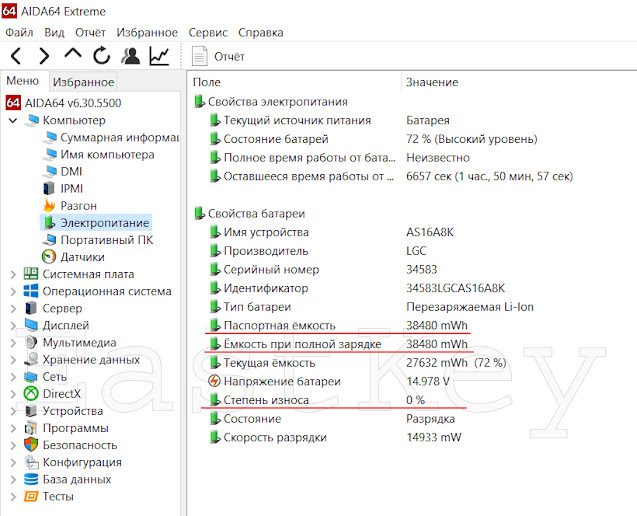
Task: Click the Датчики gauge icon
Action: point(49,257)
